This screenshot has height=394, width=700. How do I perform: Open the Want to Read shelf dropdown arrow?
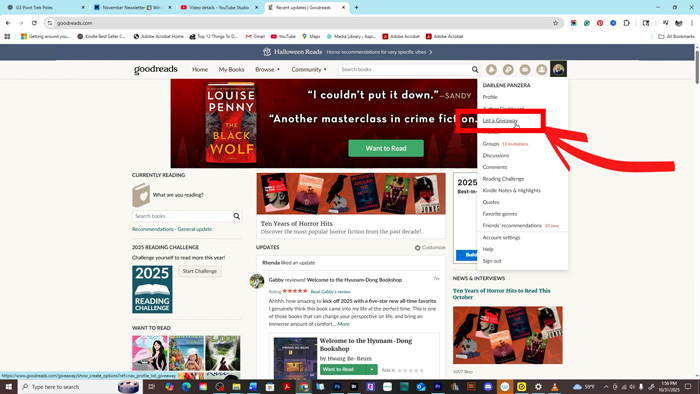pos(371,369)
